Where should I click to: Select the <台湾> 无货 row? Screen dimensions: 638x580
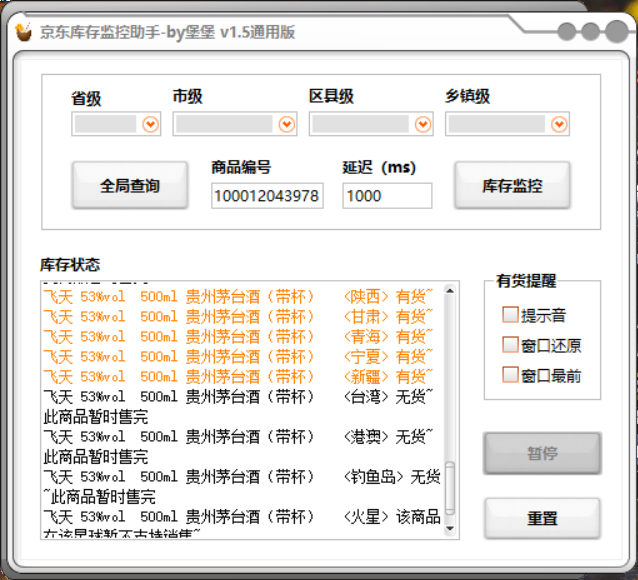click(238, 396)
